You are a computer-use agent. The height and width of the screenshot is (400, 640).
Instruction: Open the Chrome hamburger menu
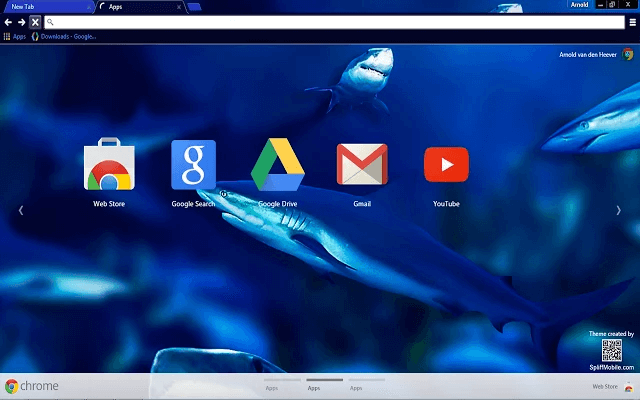pyautogui.click(x=630, y=21)
